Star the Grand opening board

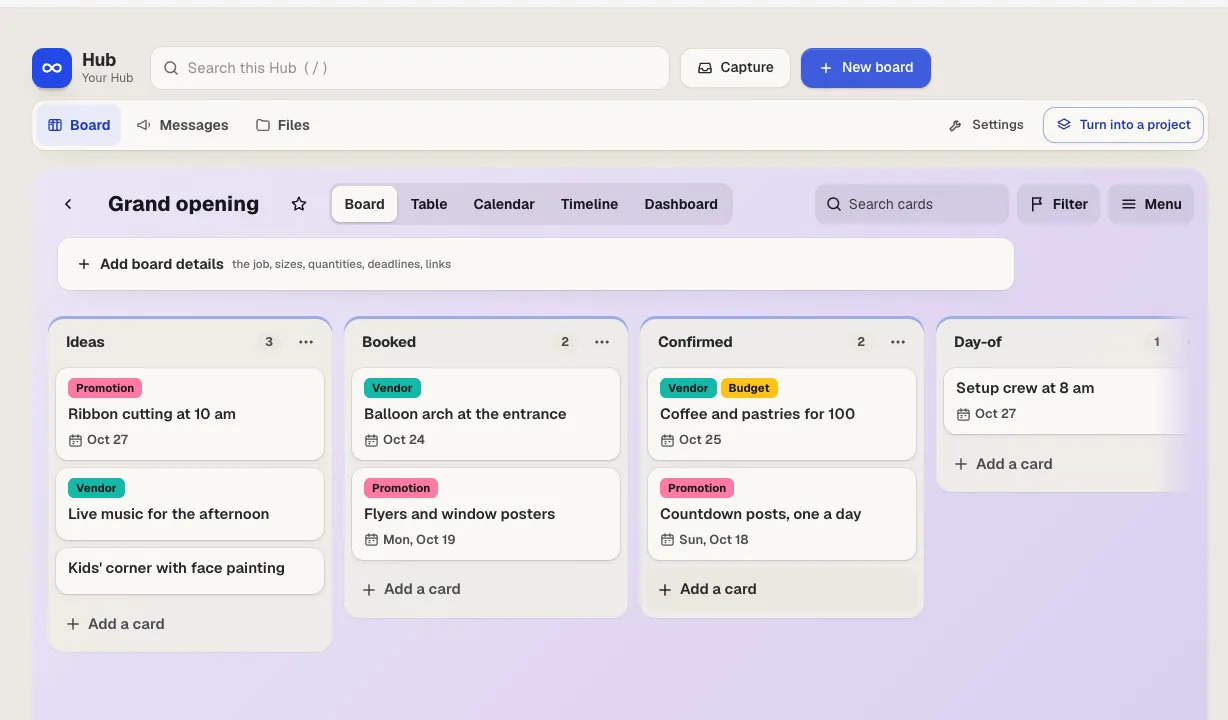coord(299,204)
